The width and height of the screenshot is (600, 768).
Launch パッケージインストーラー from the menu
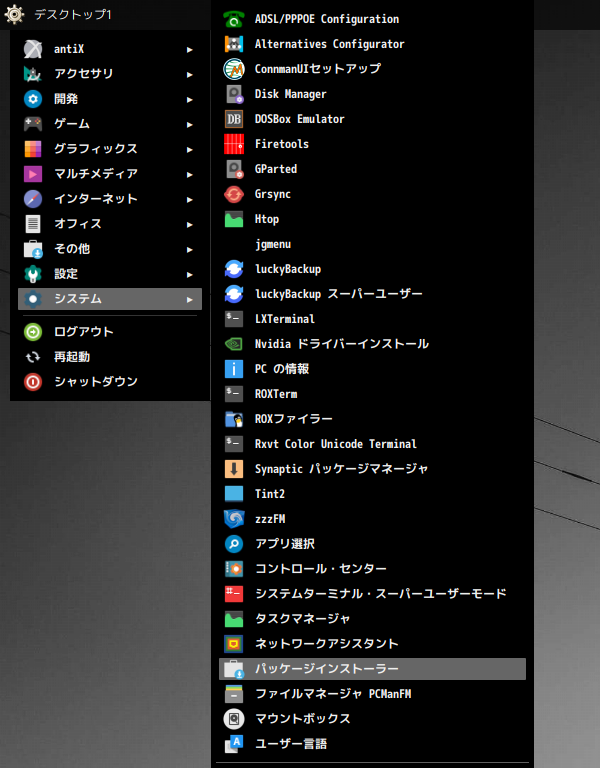click(372, 669)
